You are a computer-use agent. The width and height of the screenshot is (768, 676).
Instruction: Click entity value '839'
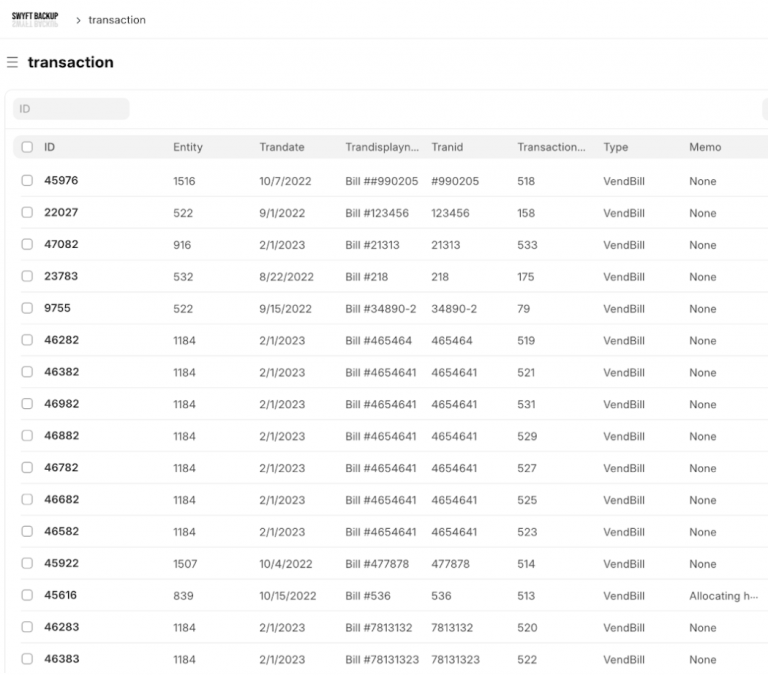[x=183, y=596]
